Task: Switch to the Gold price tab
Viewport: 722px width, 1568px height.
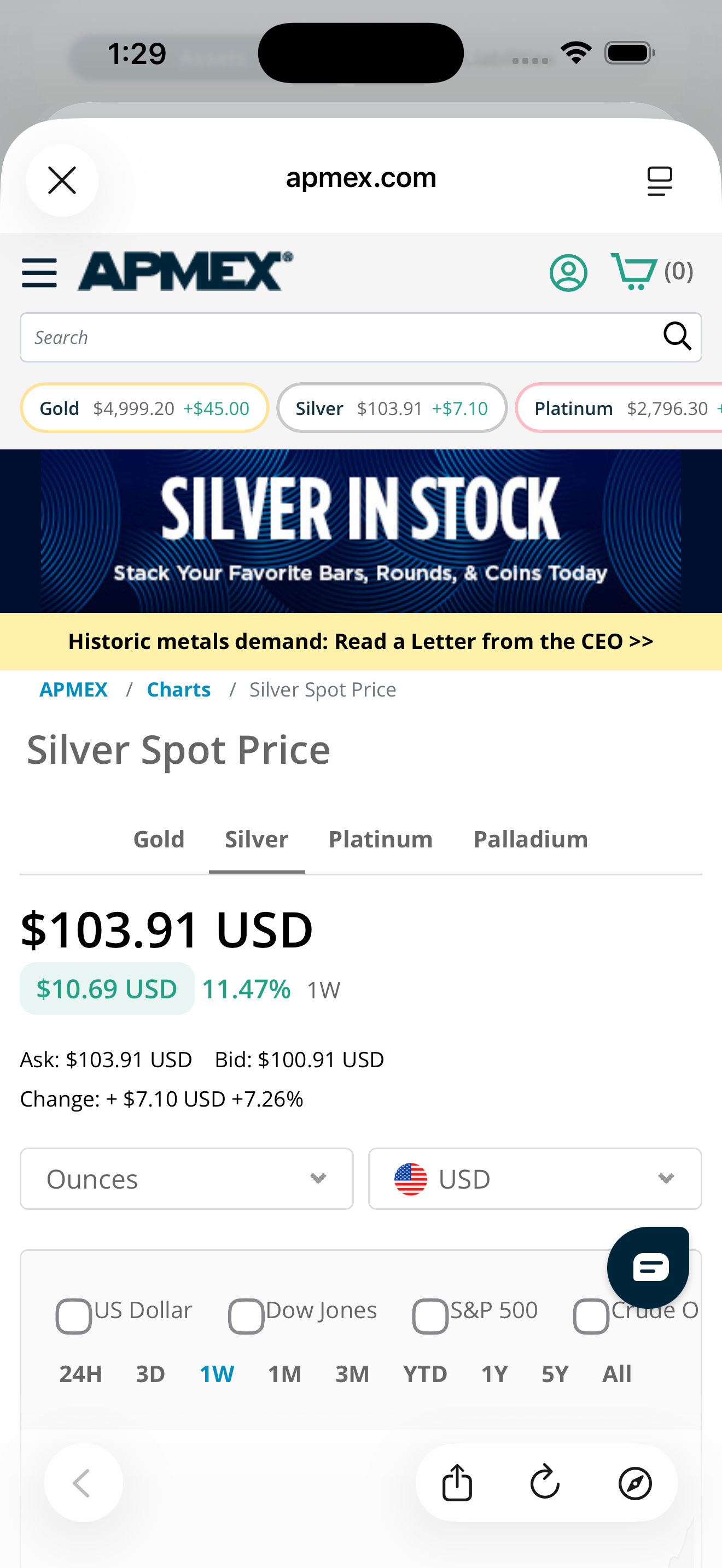Action: click(159, 839)
